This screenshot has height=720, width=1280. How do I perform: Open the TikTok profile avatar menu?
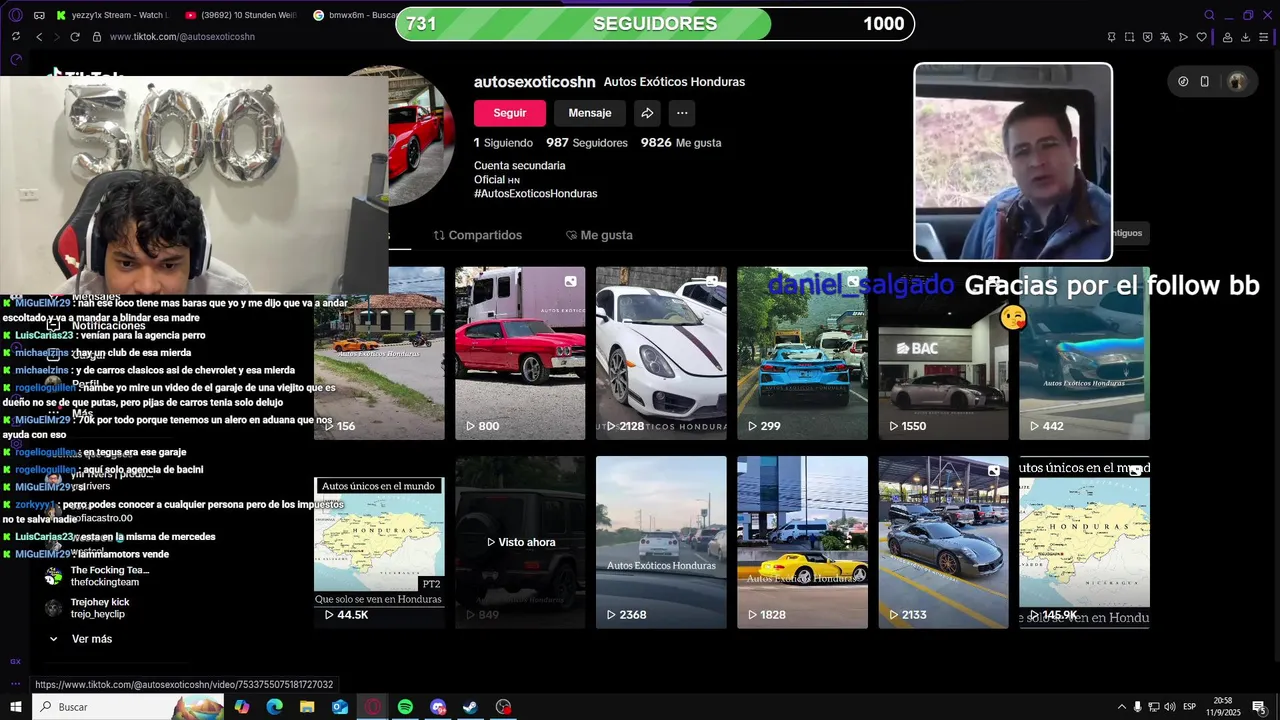tap(1237, 82)
